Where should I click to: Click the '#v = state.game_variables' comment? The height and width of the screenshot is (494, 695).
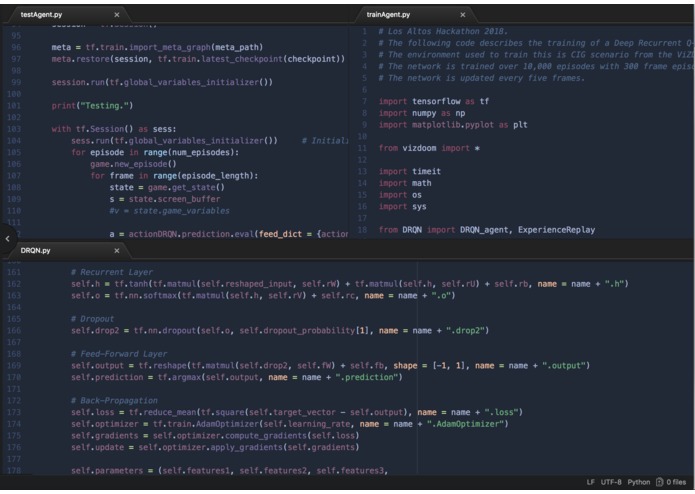click(169, 210)
